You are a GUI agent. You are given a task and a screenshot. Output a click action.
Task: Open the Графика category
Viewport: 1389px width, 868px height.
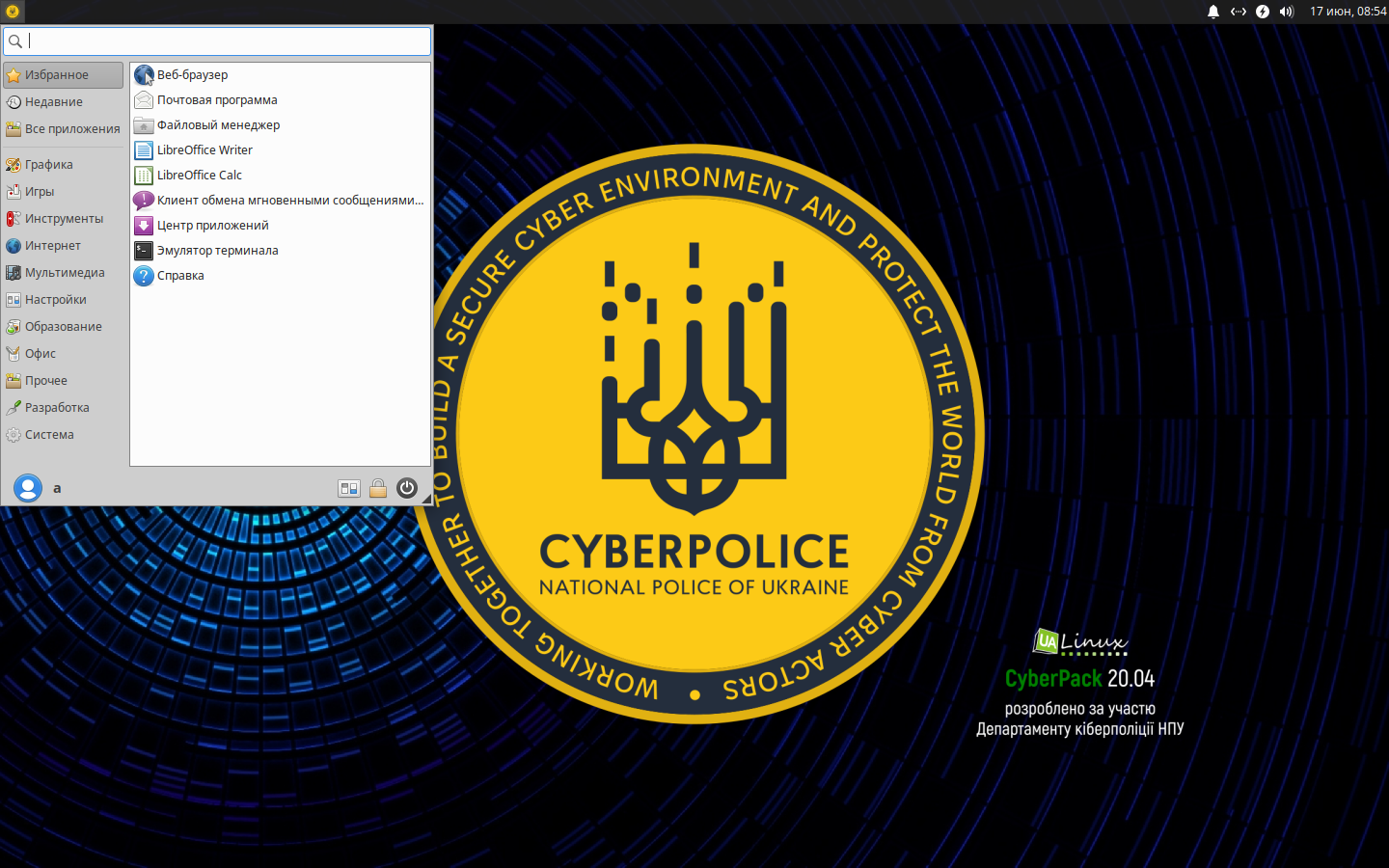tap(64, 165)
